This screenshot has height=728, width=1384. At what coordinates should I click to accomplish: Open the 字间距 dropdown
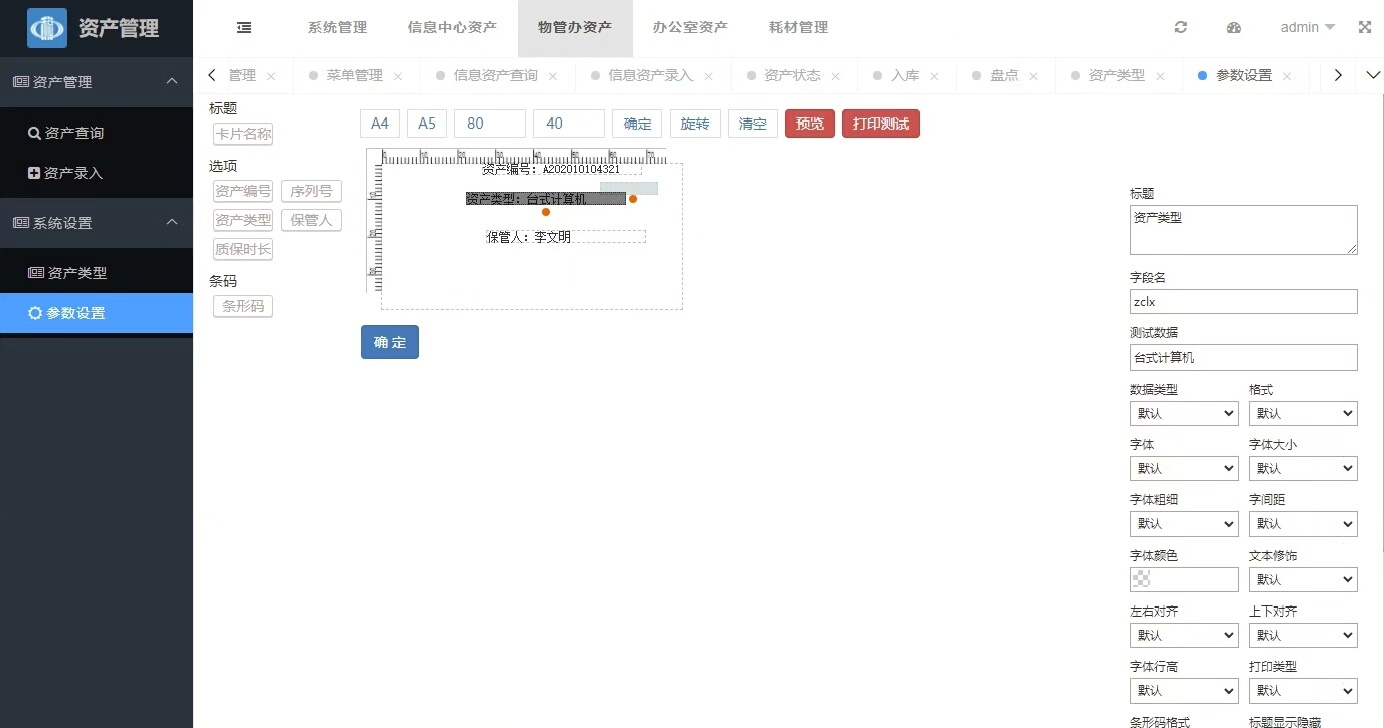(x=1303, y=523)
